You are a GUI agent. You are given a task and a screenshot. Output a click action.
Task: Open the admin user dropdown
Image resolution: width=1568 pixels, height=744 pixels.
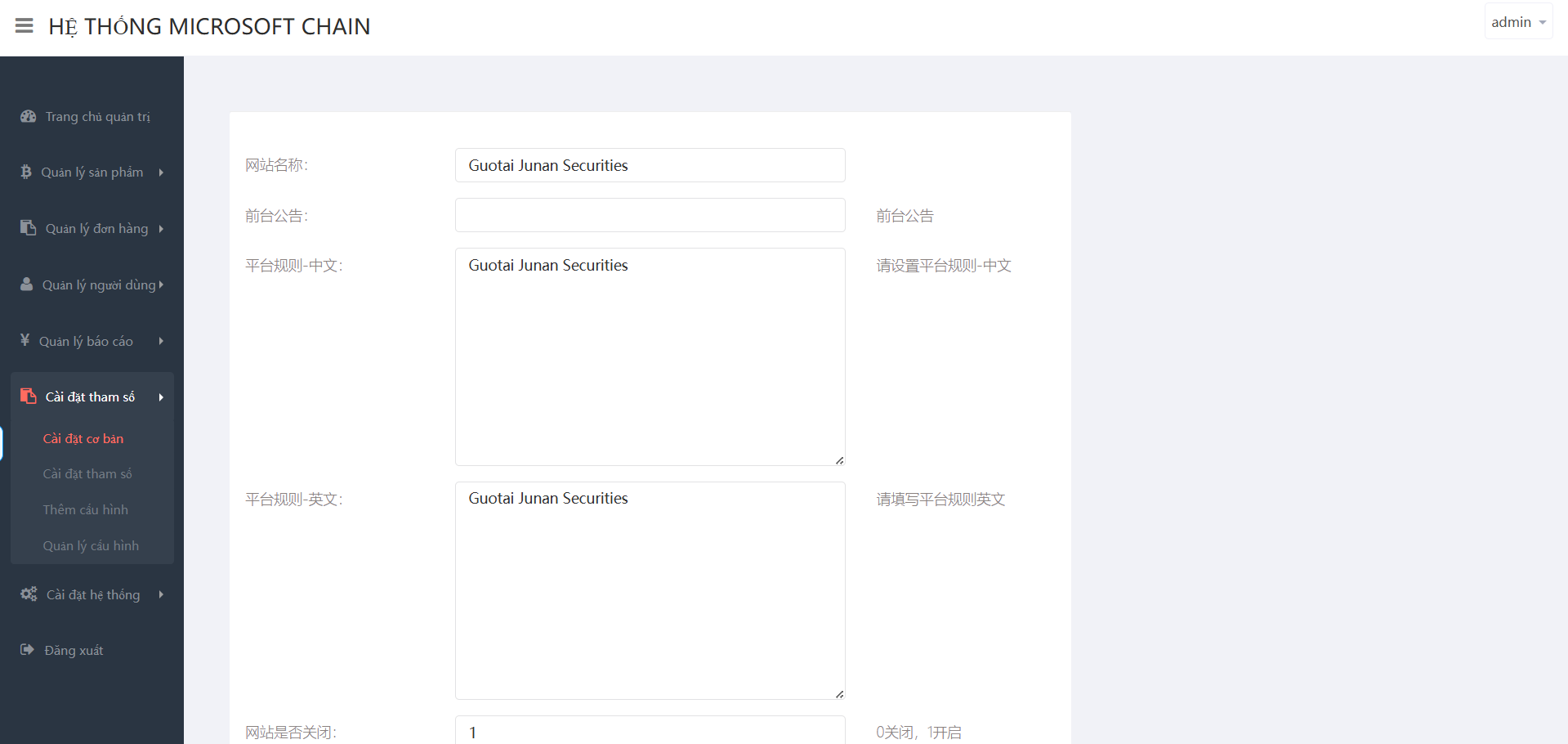click(x=1518, y=22)
